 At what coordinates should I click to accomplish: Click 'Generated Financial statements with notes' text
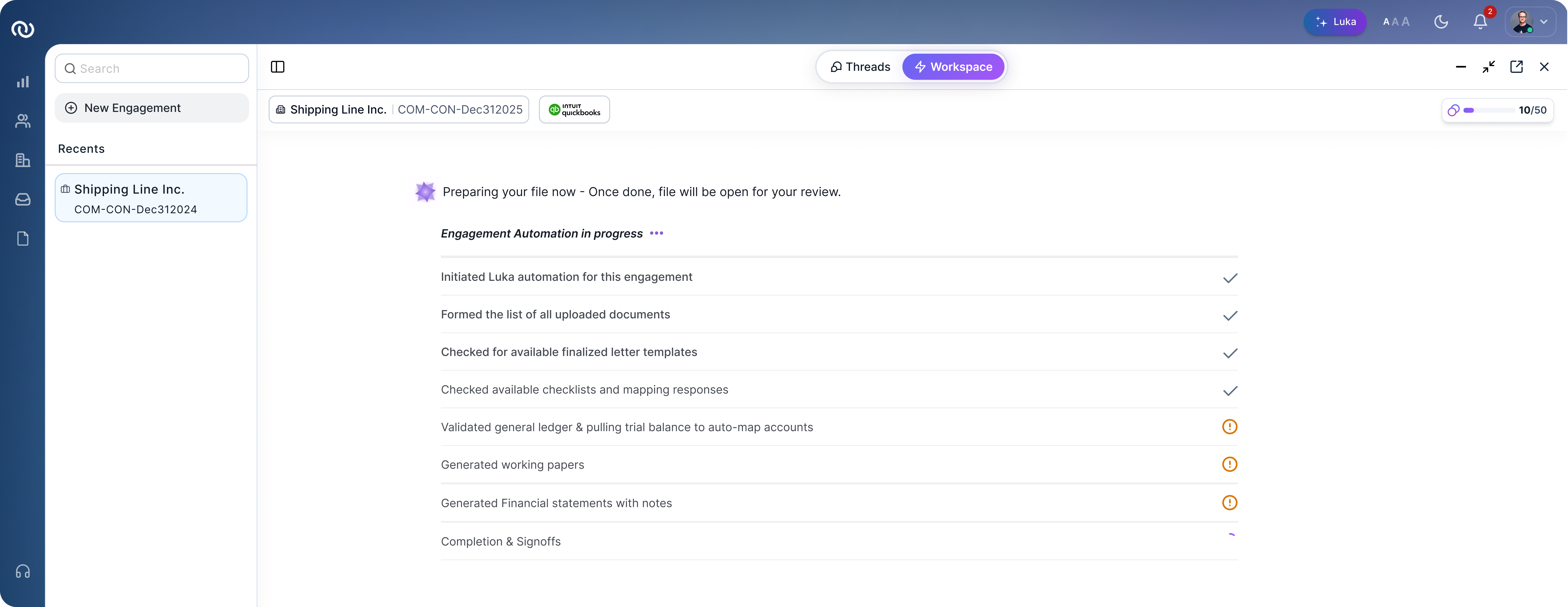[556, 503]
